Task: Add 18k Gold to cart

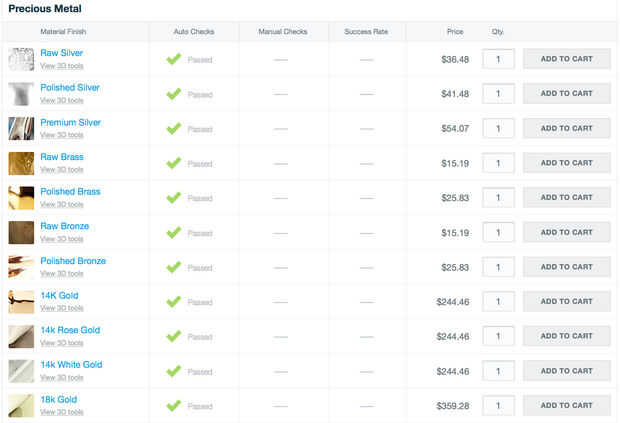Action: pyautogui.click(x=566, y=405)
